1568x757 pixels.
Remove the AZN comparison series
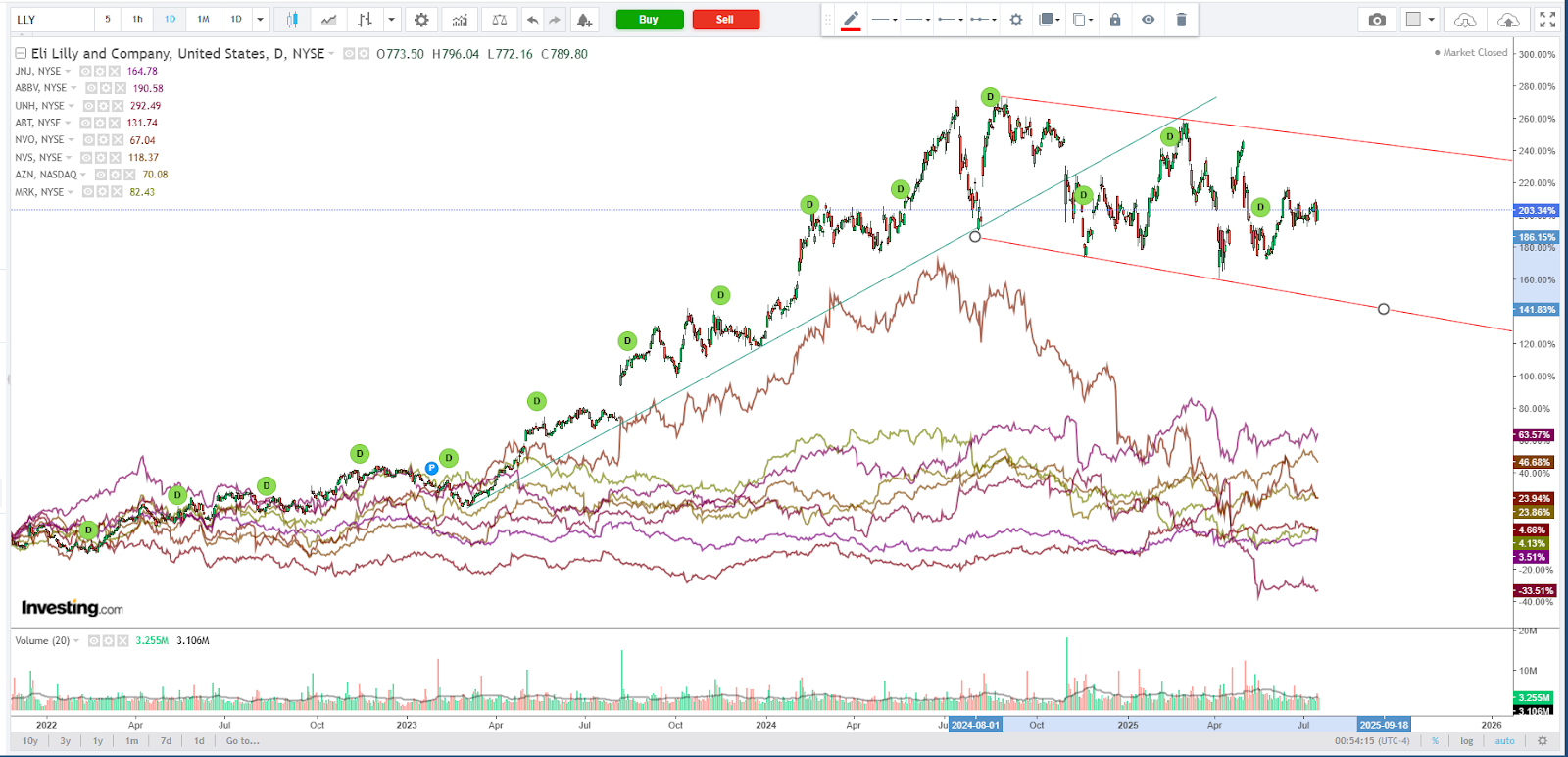click(x=128, y=175)
